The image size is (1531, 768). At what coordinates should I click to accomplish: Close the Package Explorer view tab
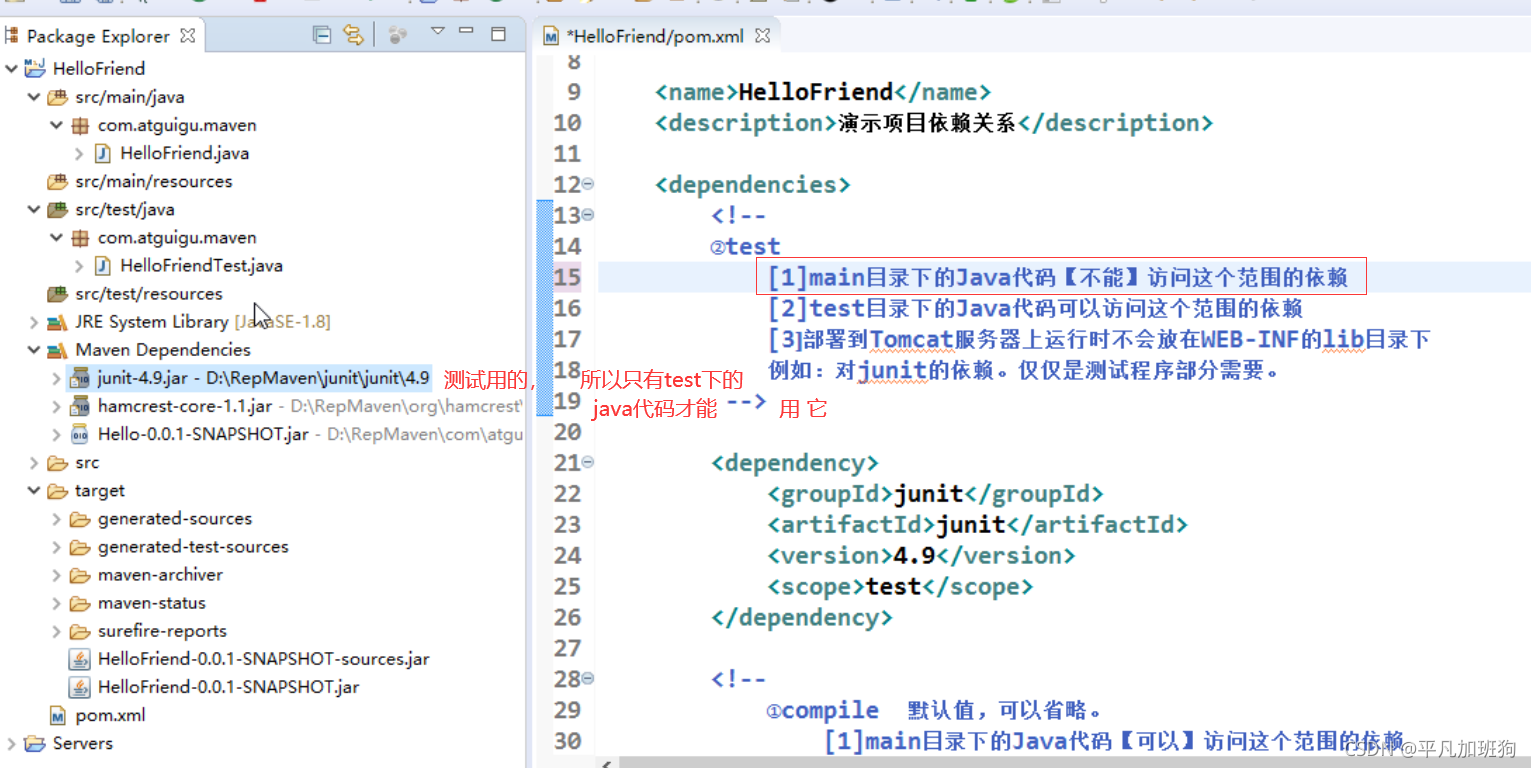point(188,35)
